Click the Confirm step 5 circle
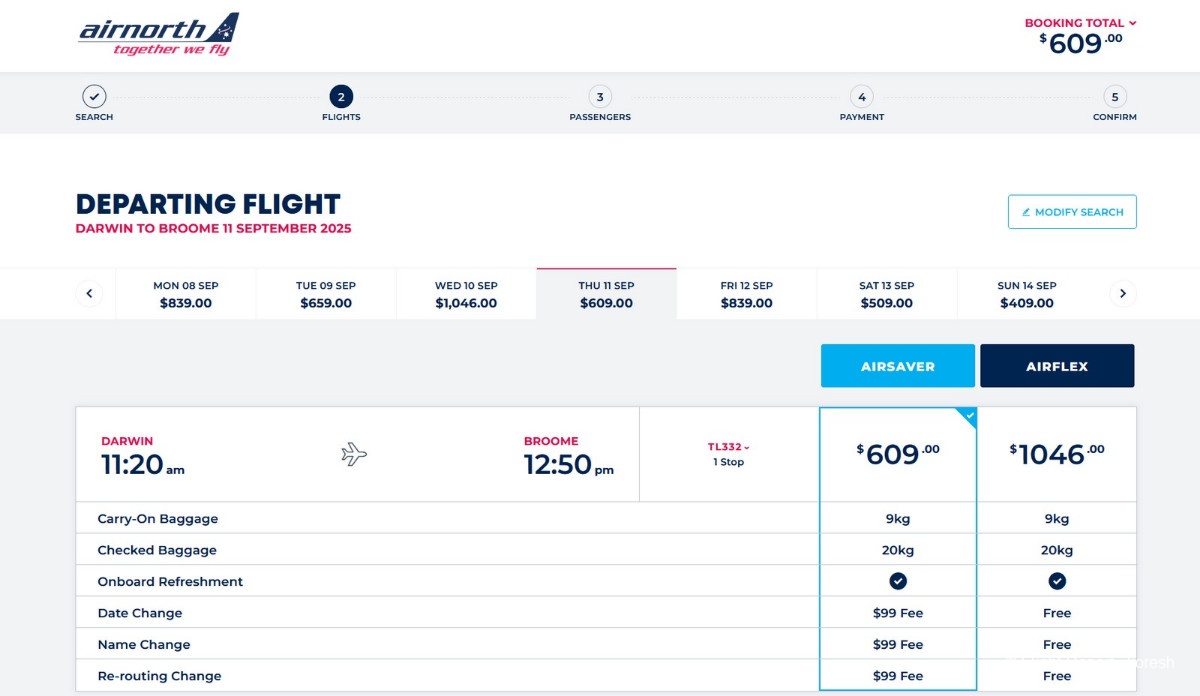This screenshot has height=696, width=1200. [1114, 97]
